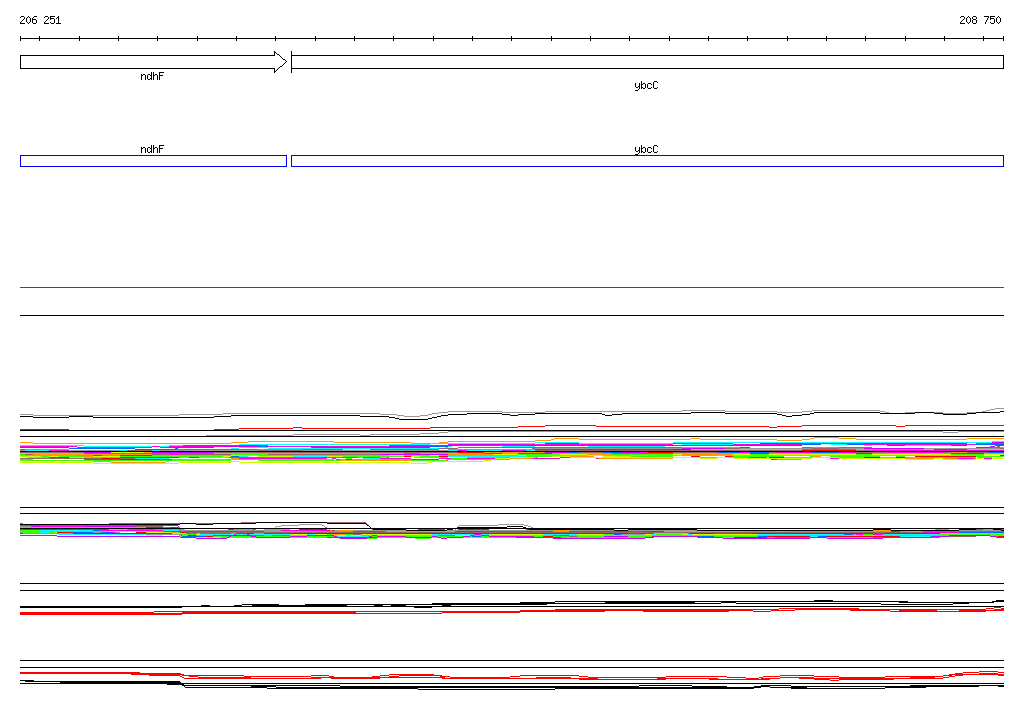Click the ybcC label above the blue box
Screen dimensions: 1024x714
[646, 149]
